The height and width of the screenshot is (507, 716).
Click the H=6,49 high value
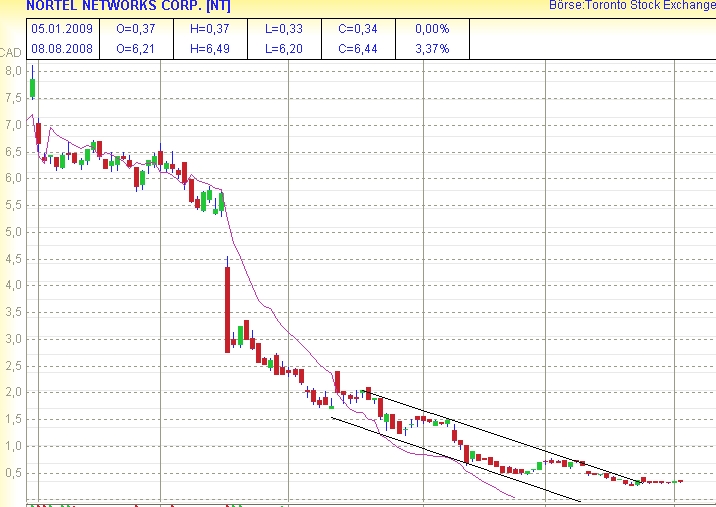(211, 47)
